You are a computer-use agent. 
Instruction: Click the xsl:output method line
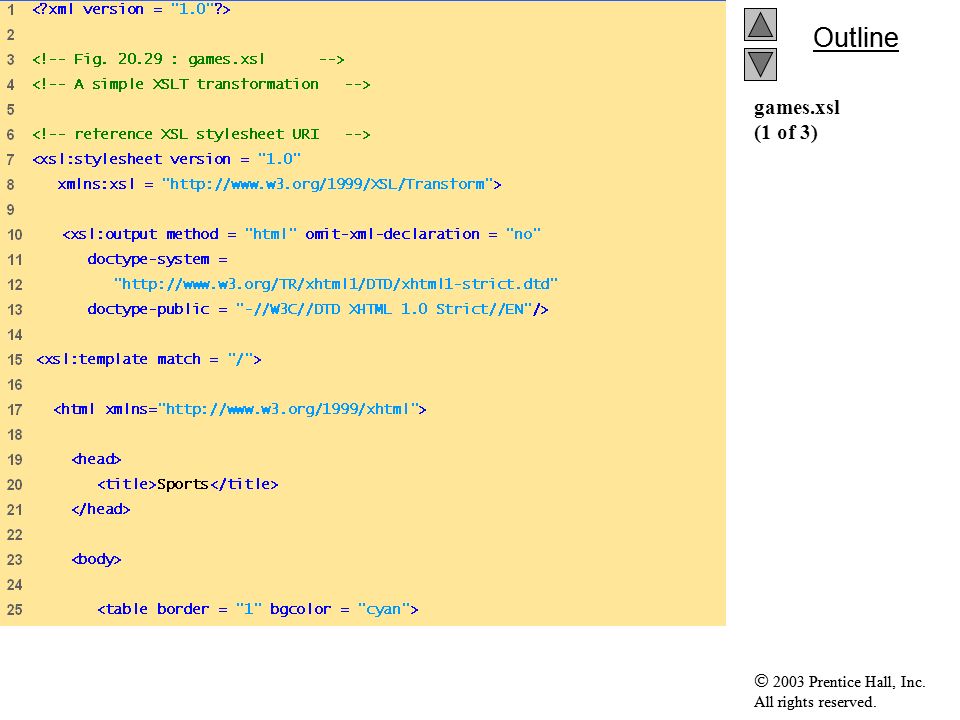pyautogui.click(x=301, y=234)
